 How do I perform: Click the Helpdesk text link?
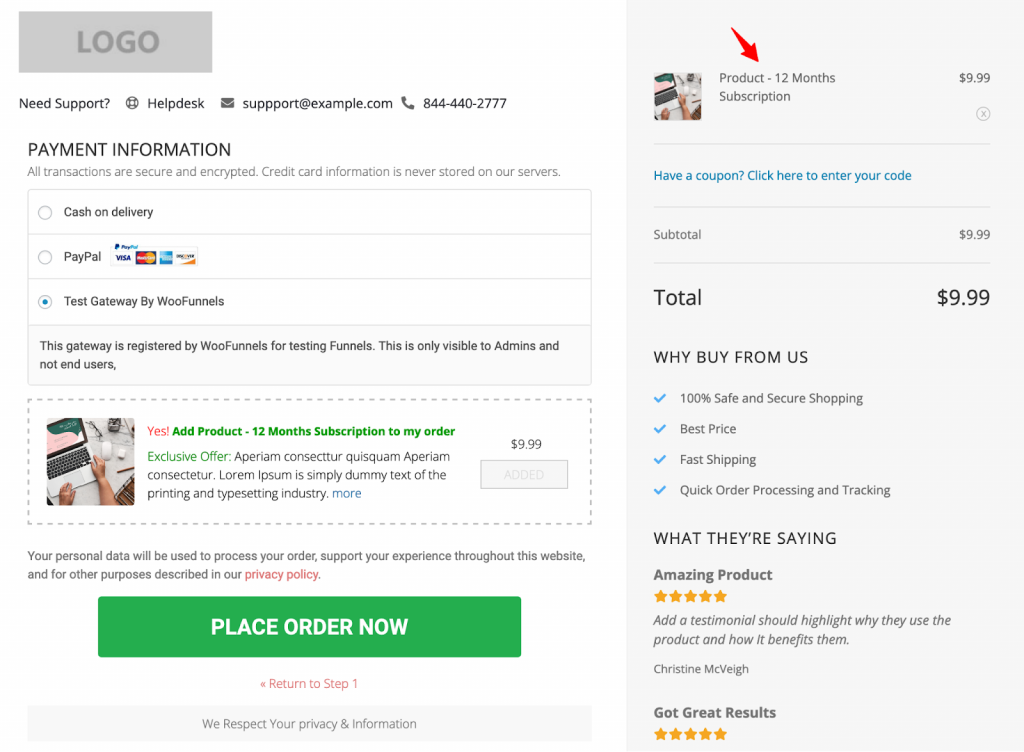[176, 103]
